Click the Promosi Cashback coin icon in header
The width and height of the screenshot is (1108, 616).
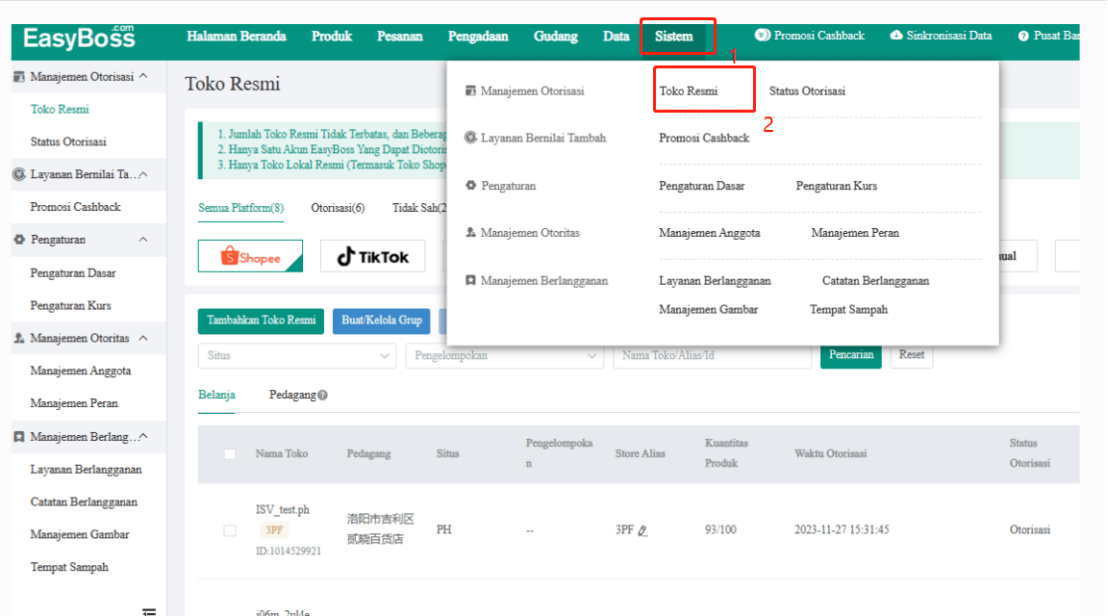pos(762,35)
